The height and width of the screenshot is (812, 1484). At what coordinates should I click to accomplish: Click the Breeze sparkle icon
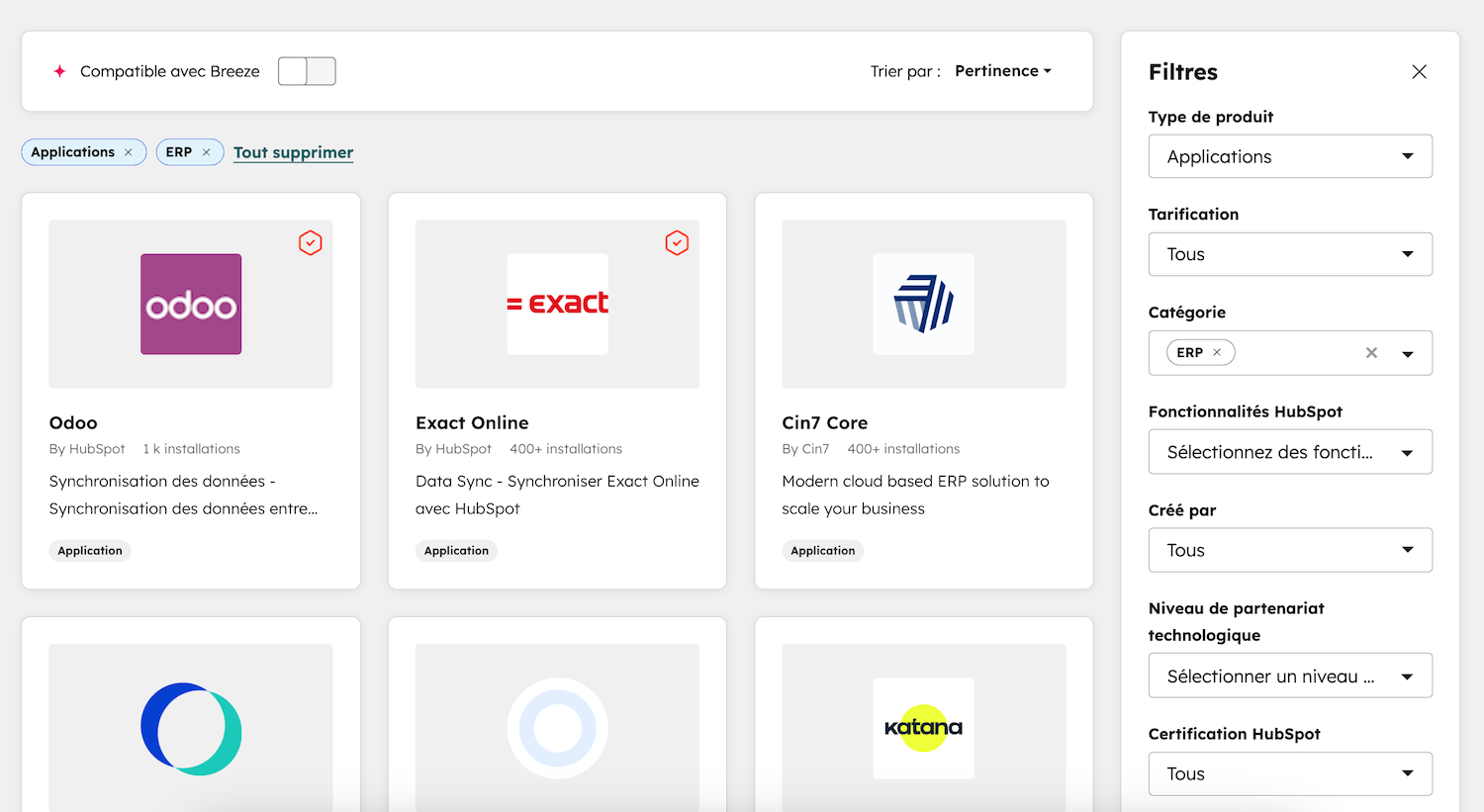click(x=58, y=70)
